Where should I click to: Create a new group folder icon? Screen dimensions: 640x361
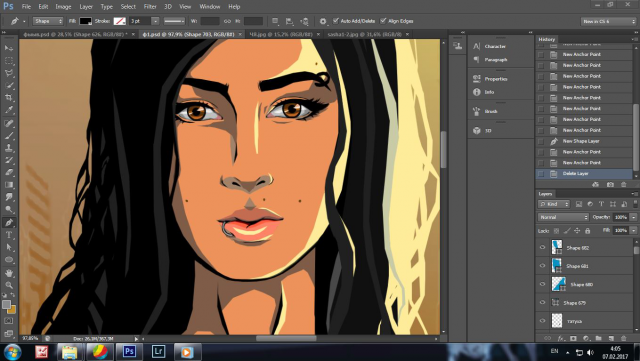point(598,338)
